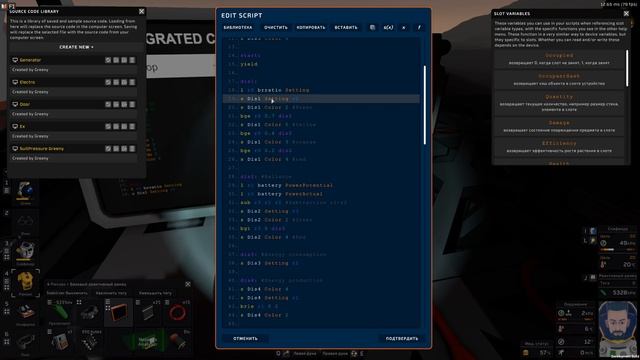
Task: Click the clipboard icon beside ВСТАВИТЬ
Action: [372, 27]
